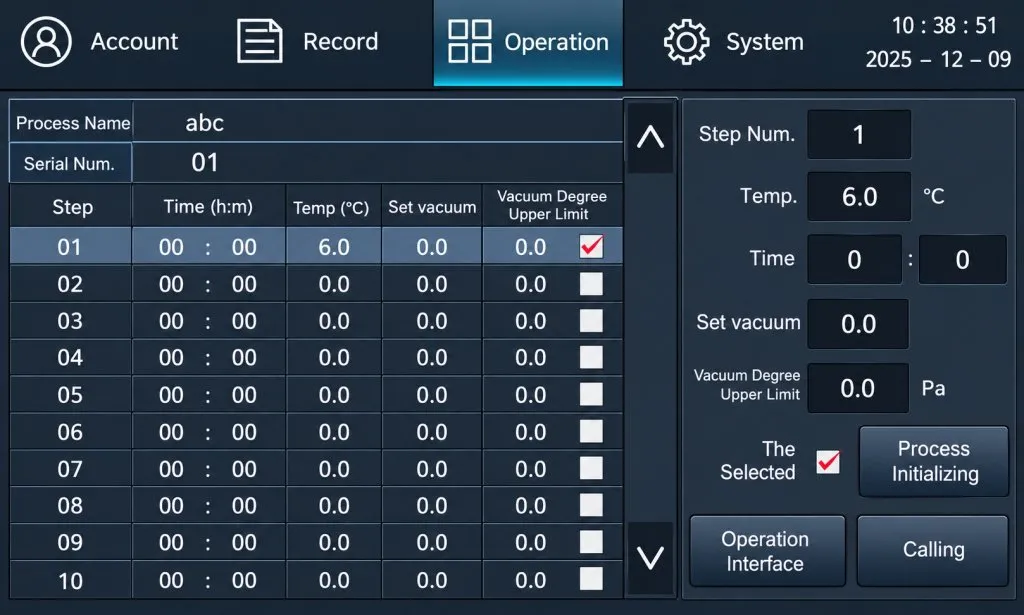Enable the step 10 checkbox
1024x615 pixels.
[592, 579]
